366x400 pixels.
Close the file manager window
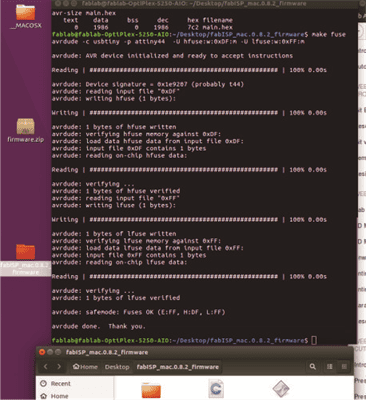tap(42, 352)
